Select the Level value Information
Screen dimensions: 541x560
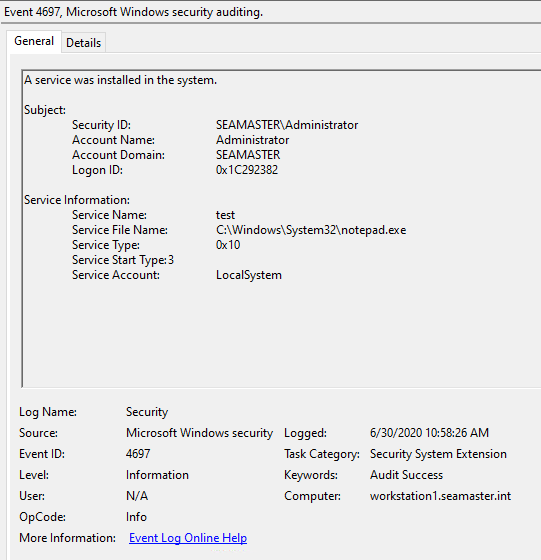157,475
